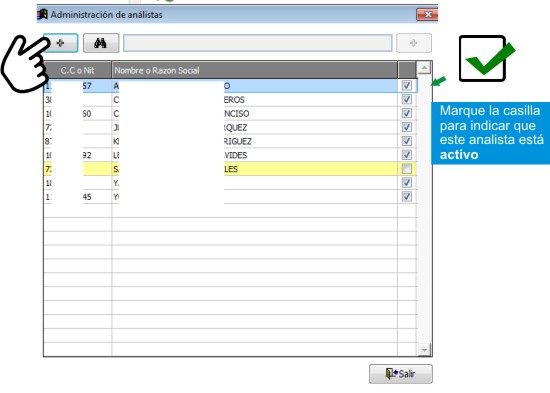Select the name cell ending in VIDES
This screenshot has height=393, width=550.
pos(255,155)
